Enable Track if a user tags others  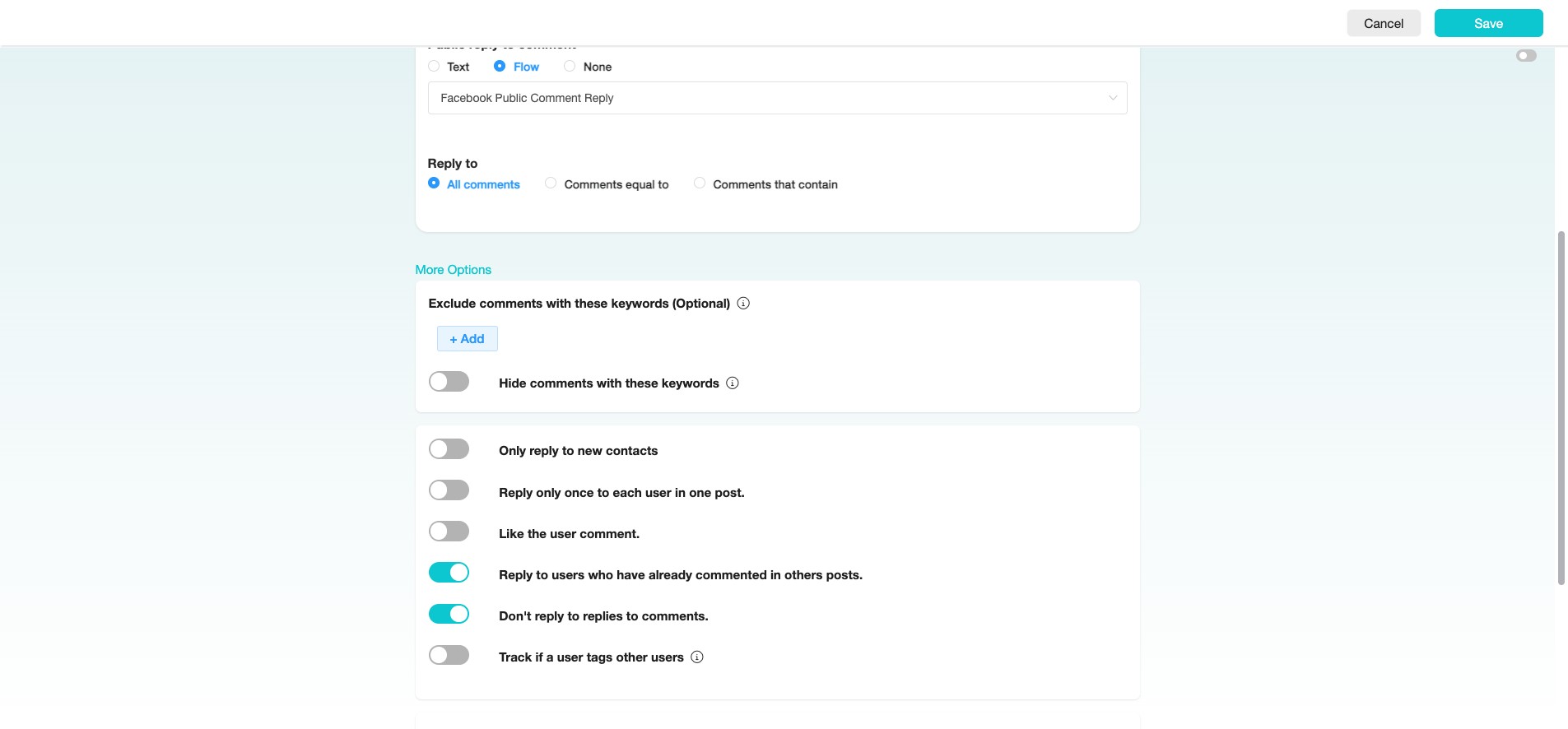[x=449, y=655]
